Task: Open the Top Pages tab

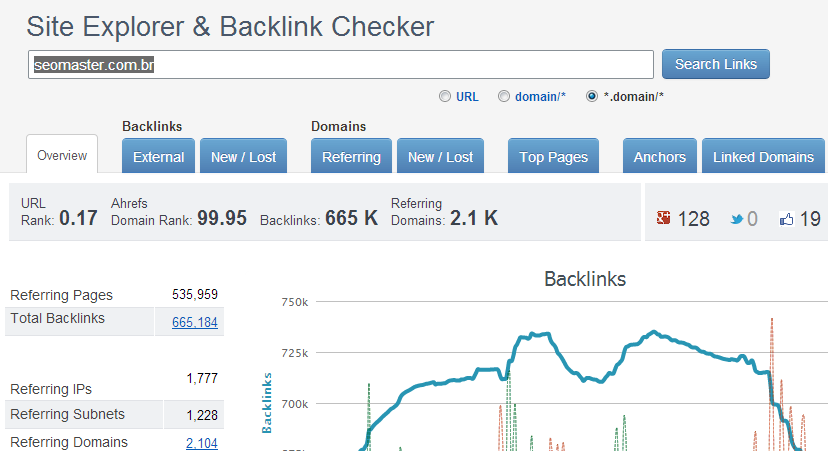Action: [553, 156]
